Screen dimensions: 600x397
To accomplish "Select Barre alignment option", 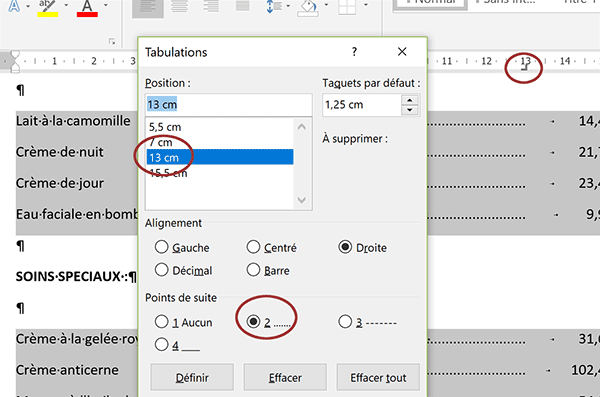I will (x=268, y=270).
